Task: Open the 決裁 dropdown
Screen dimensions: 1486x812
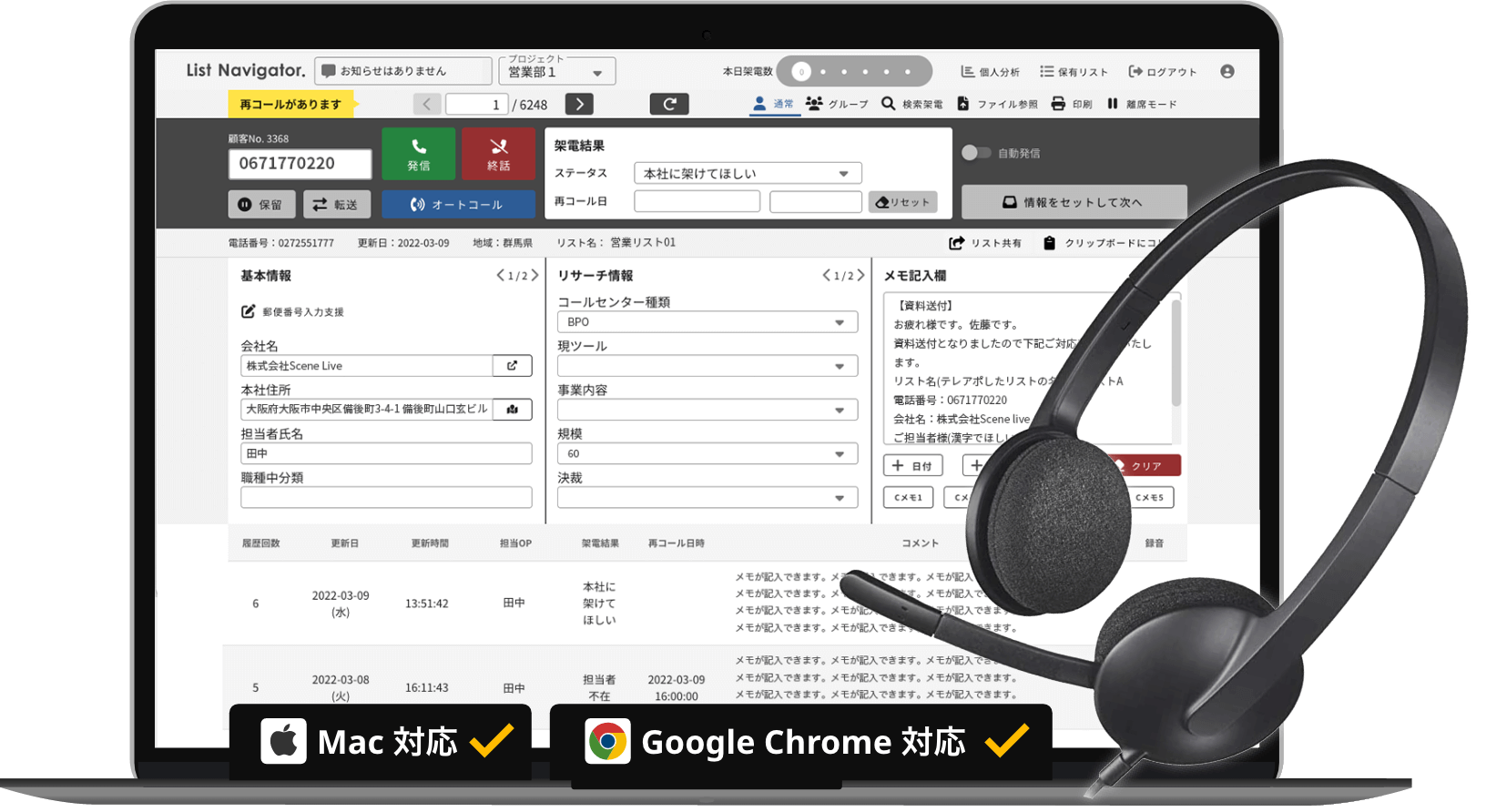Action: tap(707, 498)
